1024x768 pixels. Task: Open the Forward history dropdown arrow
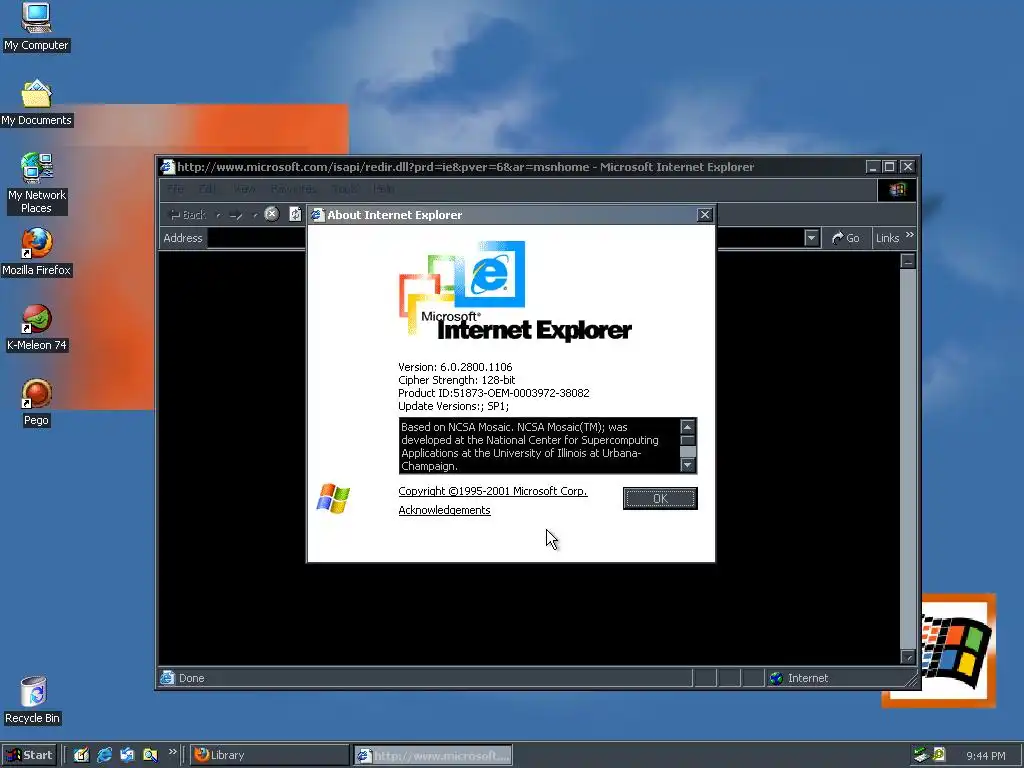coord(255,215)
